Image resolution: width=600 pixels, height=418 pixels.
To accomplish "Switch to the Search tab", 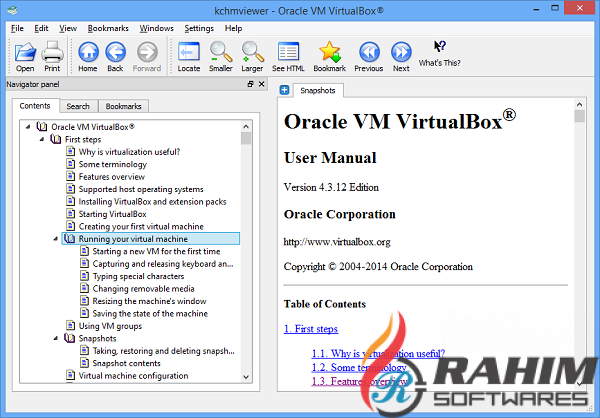I will (78, 106).
